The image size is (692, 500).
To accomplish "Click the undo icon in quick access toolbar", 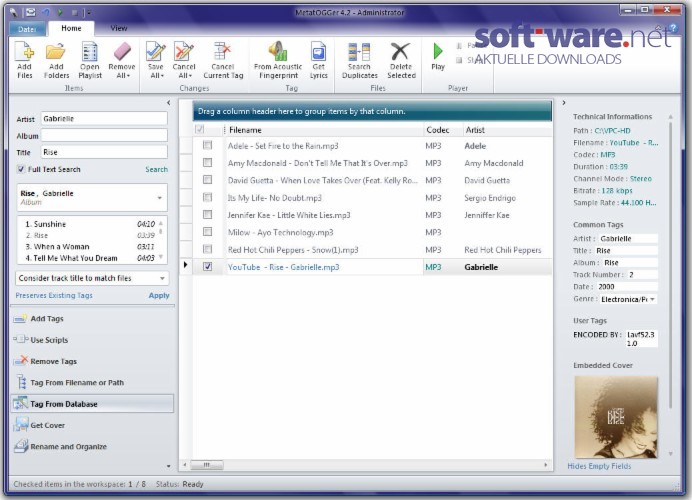I will coord(45,12).
